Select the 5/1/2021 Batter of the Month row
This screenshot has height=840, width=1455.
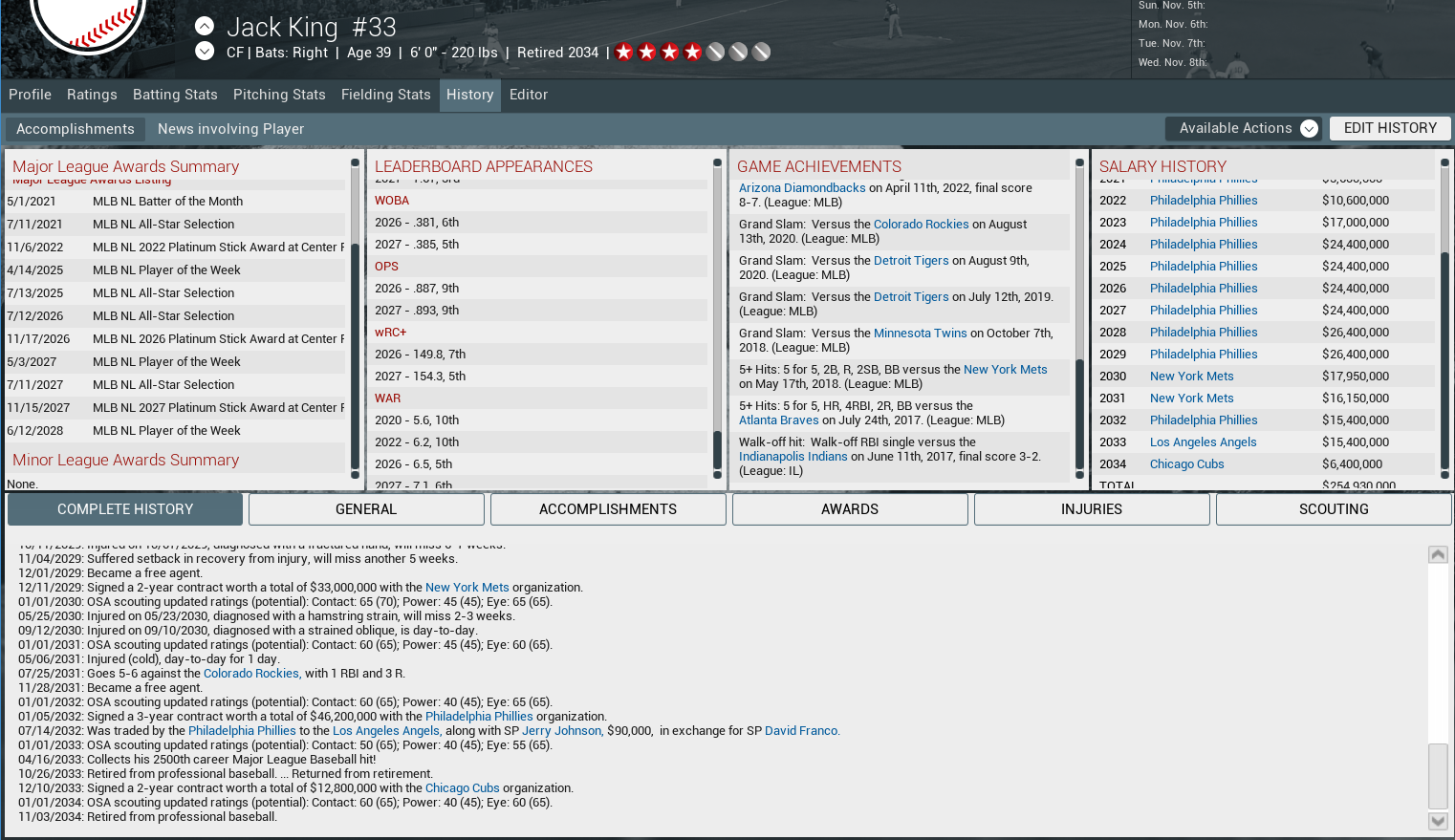(175, 202)
